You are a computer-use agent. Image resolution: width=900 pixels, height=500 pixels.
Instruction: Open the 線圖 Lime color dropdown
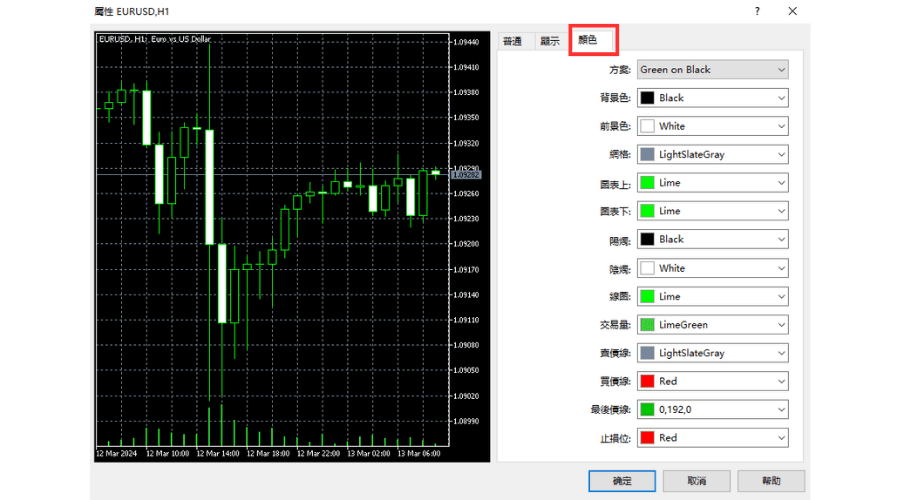(712, 296)
